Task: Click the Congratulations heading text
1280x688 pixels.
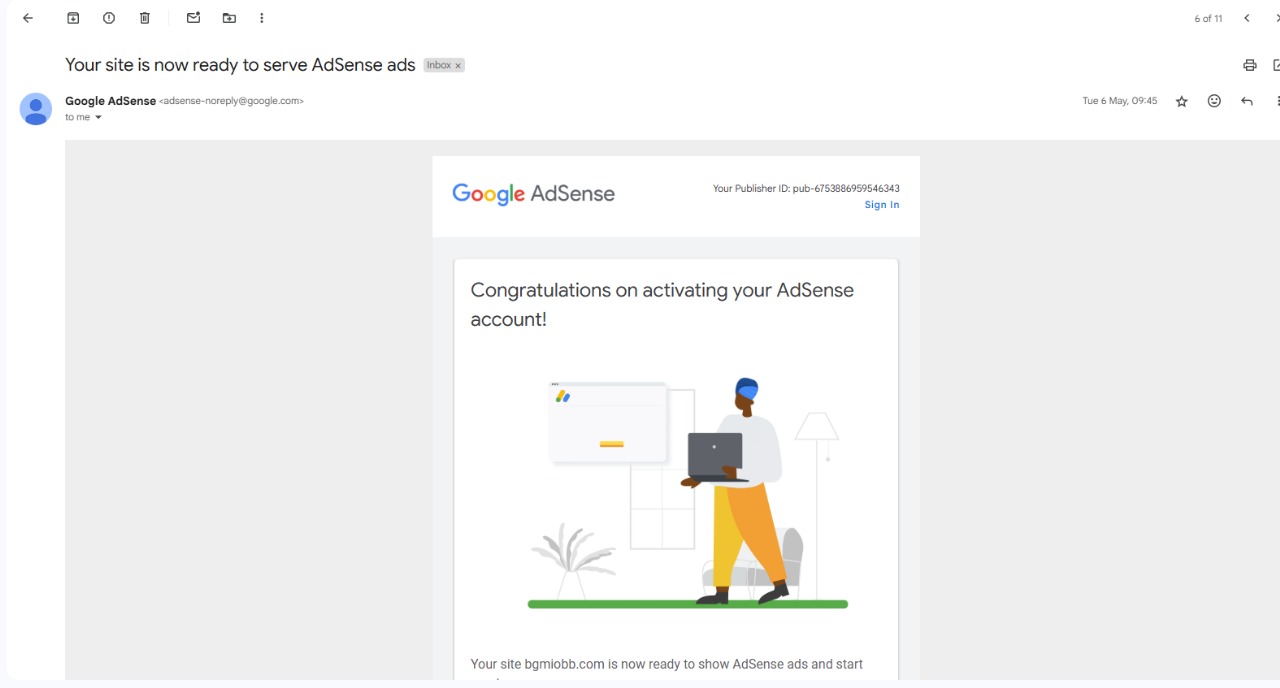Action: pos(662,304)
